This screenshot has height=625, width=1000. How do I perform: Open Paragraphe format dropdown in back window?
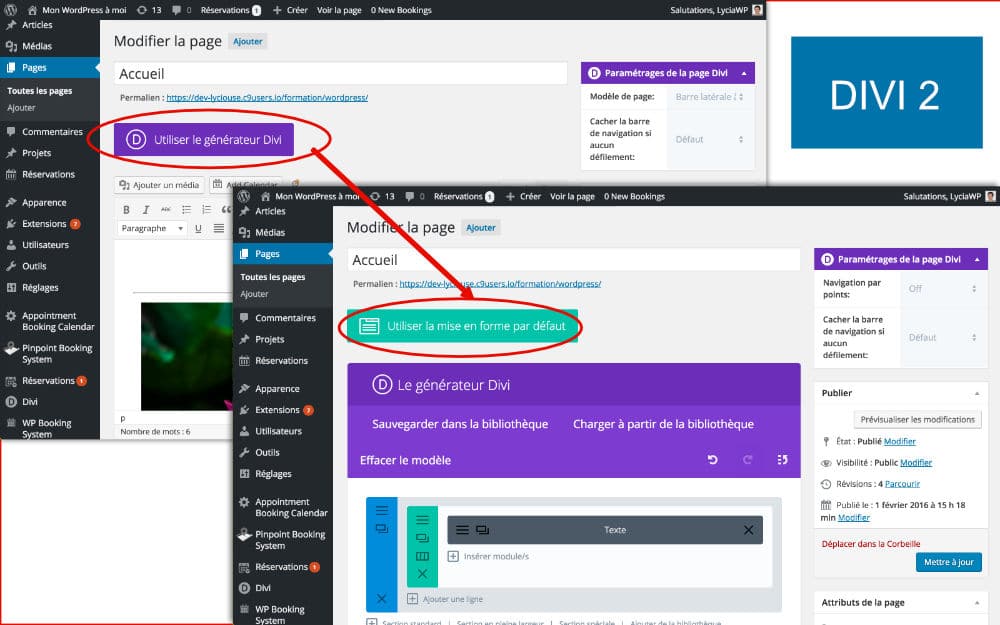(152, 228)
